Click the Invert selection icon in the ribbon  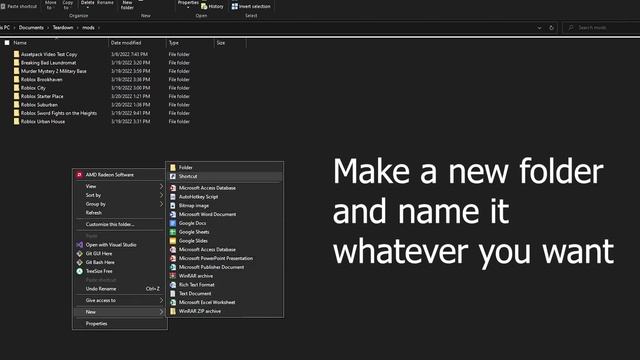[235, 6]
